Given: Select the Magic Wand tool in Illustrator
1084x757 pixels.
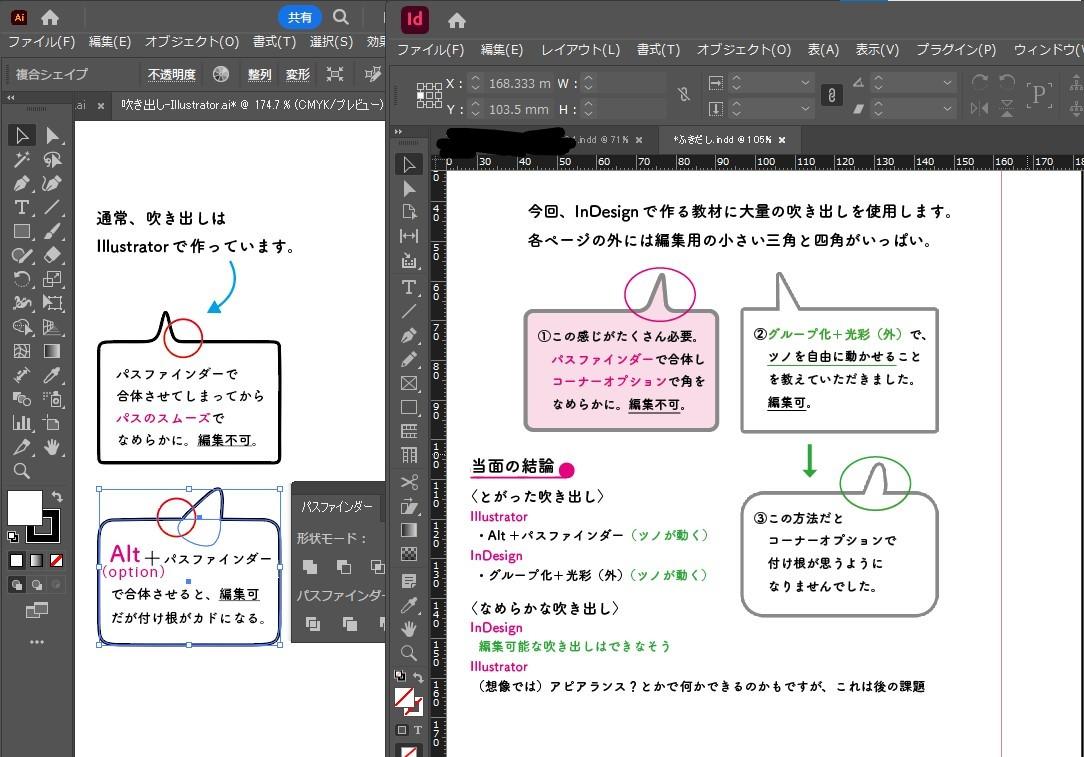Looking at the screenshot, I should click(22, 160).
